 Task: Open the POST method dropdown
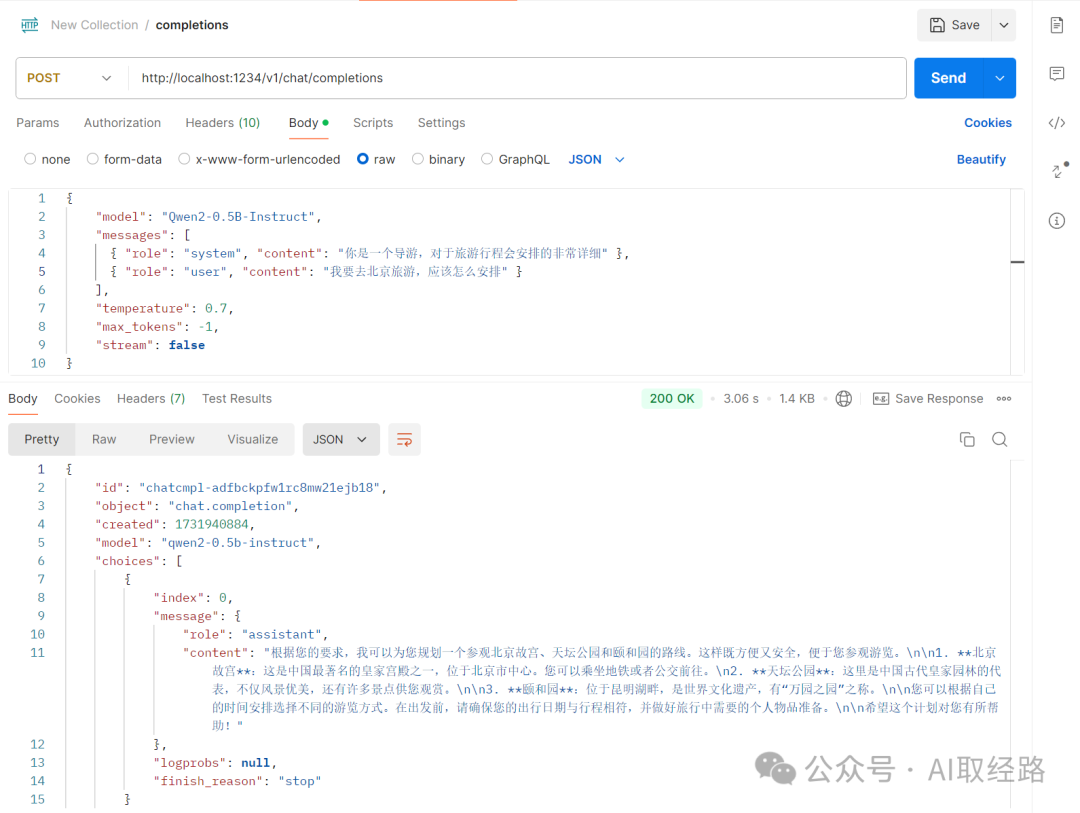70,78
